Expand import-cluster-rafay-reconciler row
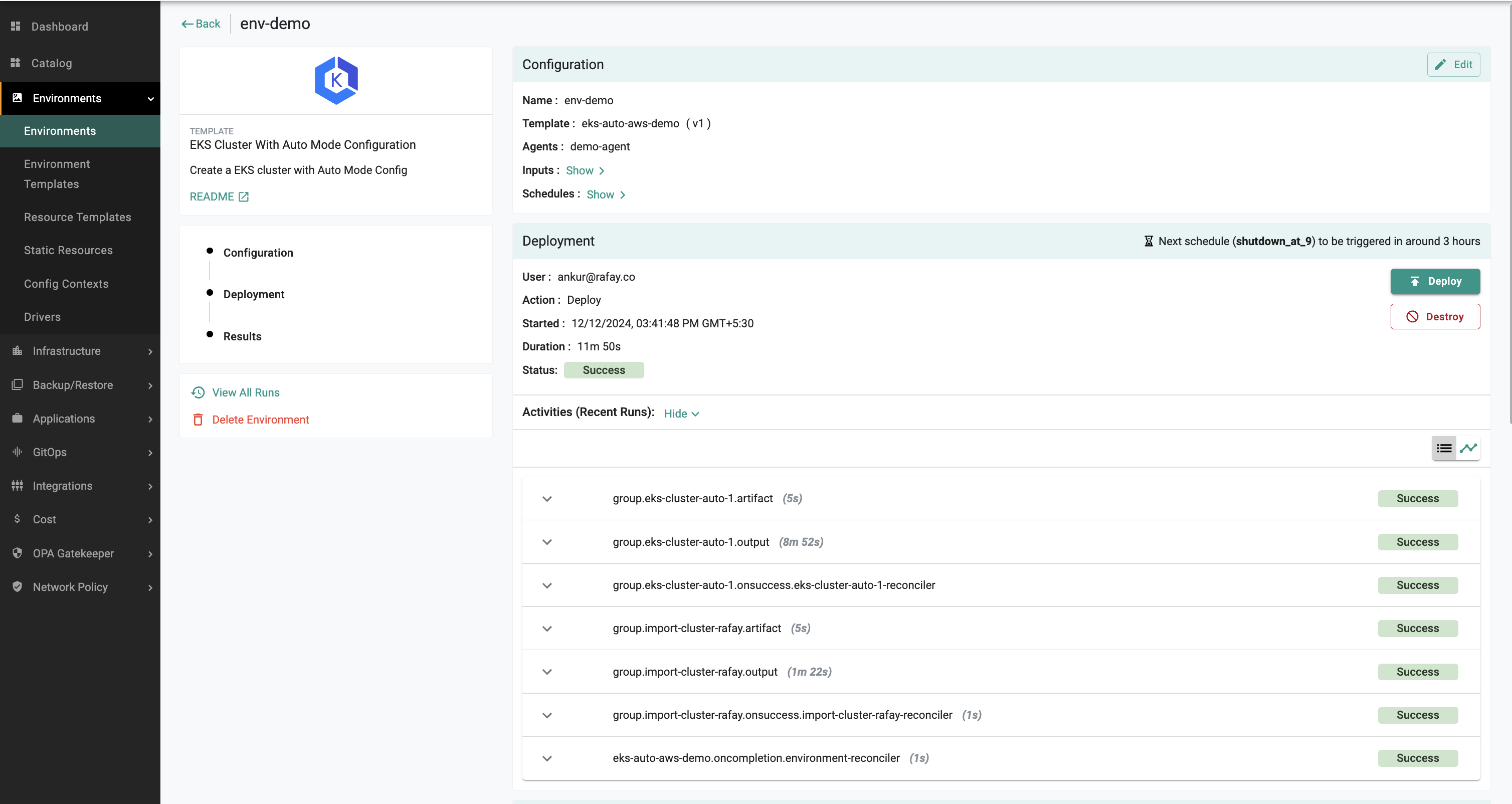1512x804 pixels. tap(547, 715)
